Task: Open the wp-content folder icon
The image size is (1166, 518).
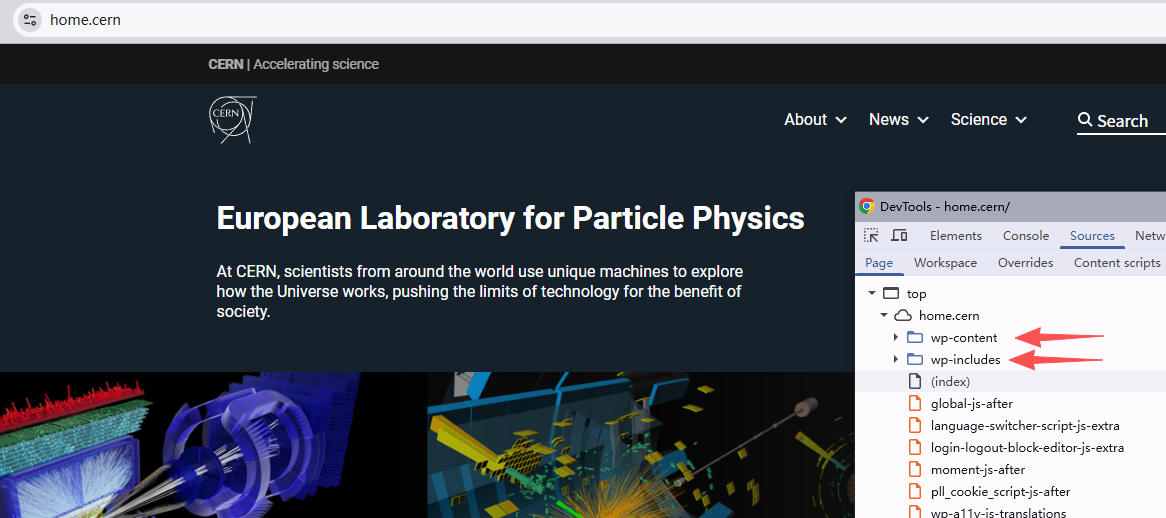Action: [x=915, y=338]
